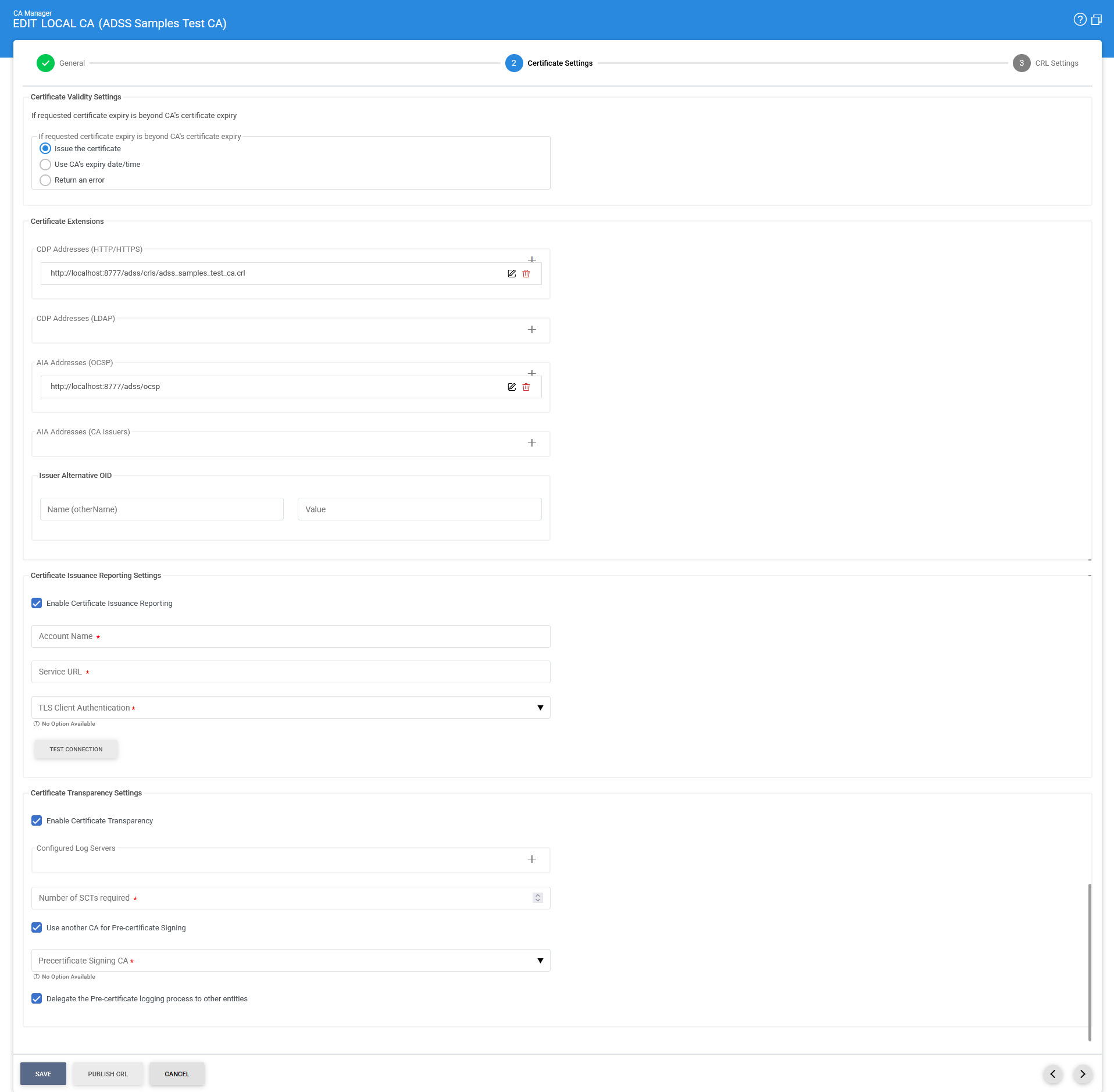Edit the localhost OCSP address entry
The image size is (1114, 1092).
pyautogui.click(x=512, y=387)
